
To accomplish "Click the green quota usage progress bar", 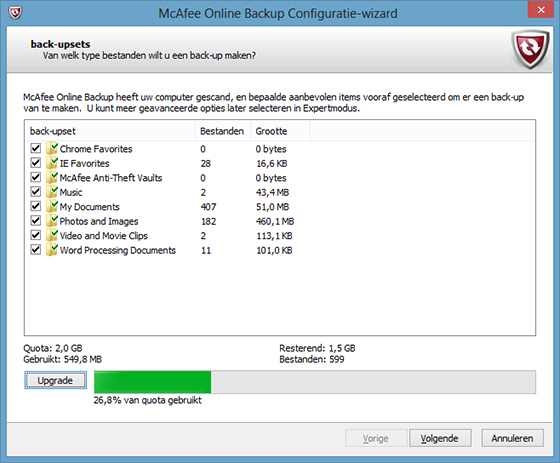I will [152, 382].
